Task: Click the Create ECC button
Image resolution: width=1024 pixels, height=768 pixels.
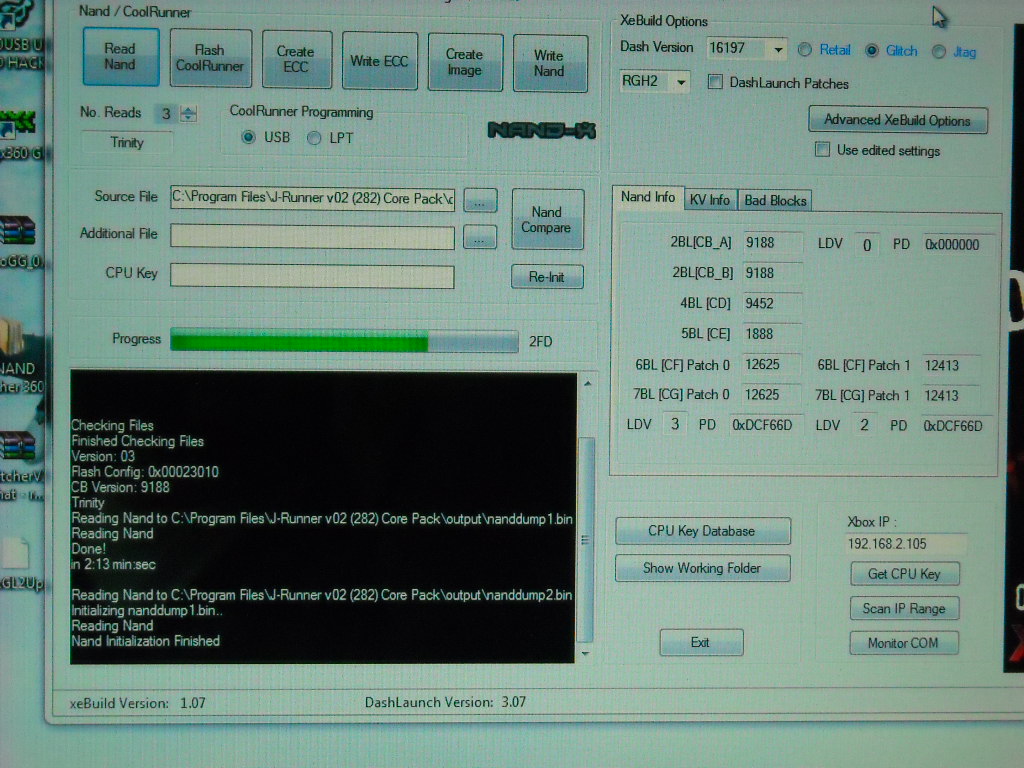Action: coord(295,60)
